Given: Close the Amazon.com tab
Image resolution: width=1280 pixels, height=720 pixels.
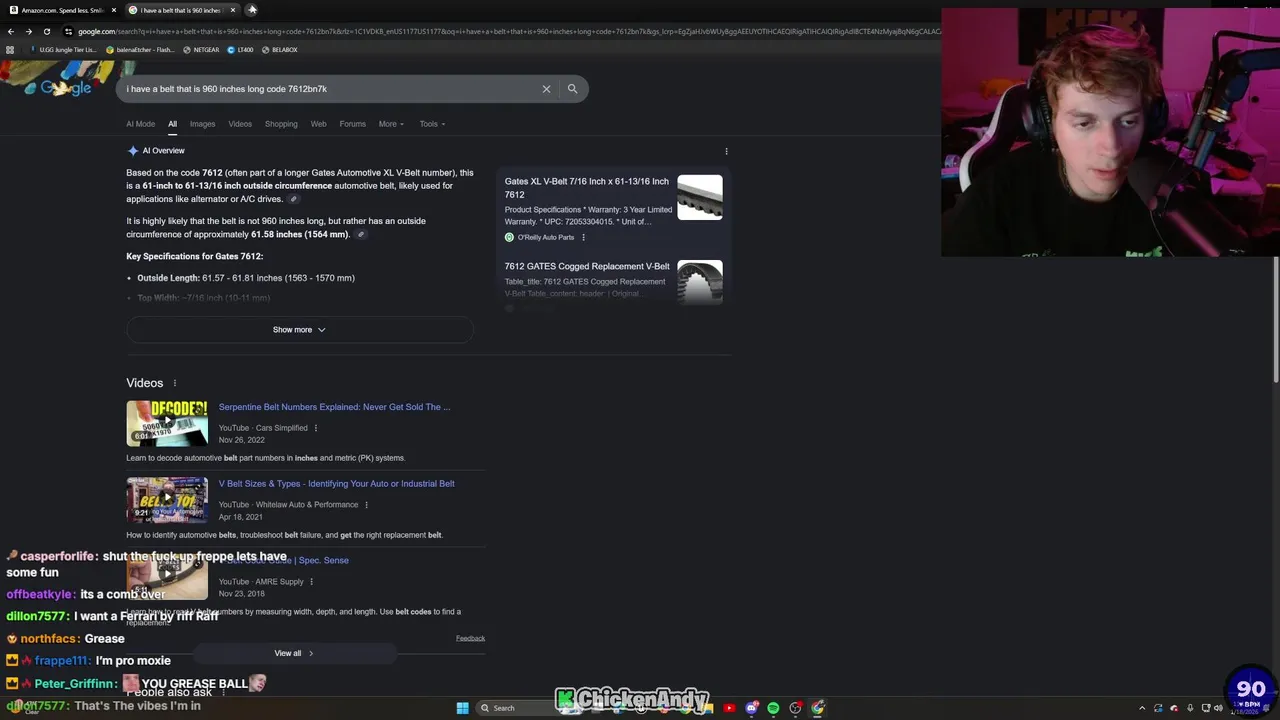Looking at the screenshot, I should (x=113, y=10).
